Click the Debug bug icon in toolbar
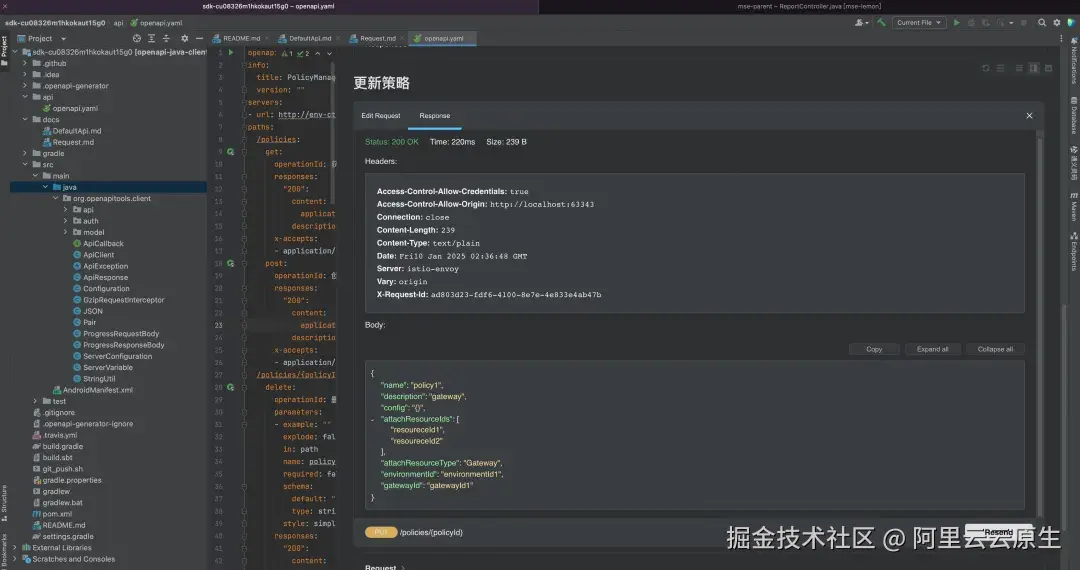Image resolution: width=1080 pixels, height=570 pixels. 971,23
